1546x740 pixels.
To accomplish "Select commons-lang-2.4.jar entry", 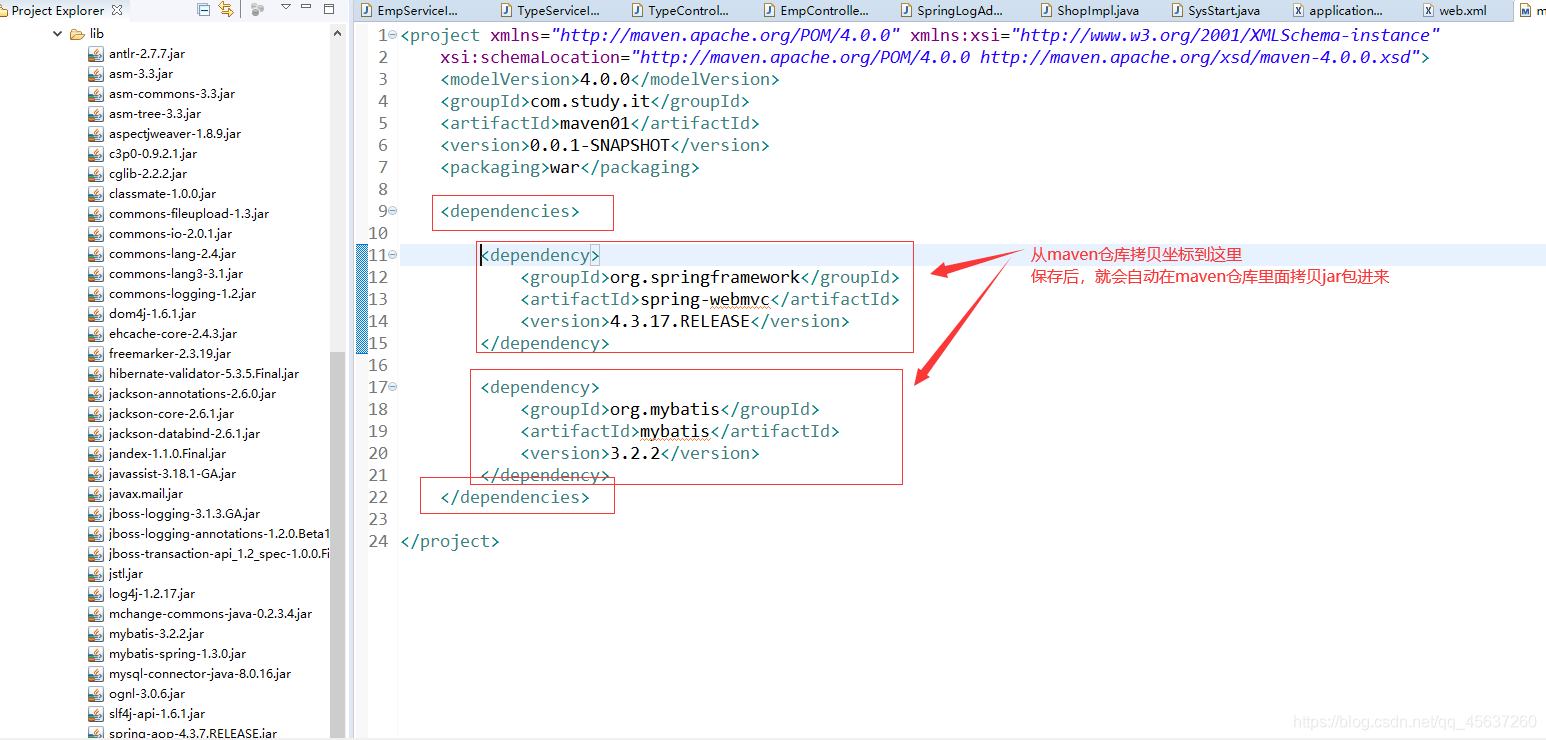I will coord(173,254).
